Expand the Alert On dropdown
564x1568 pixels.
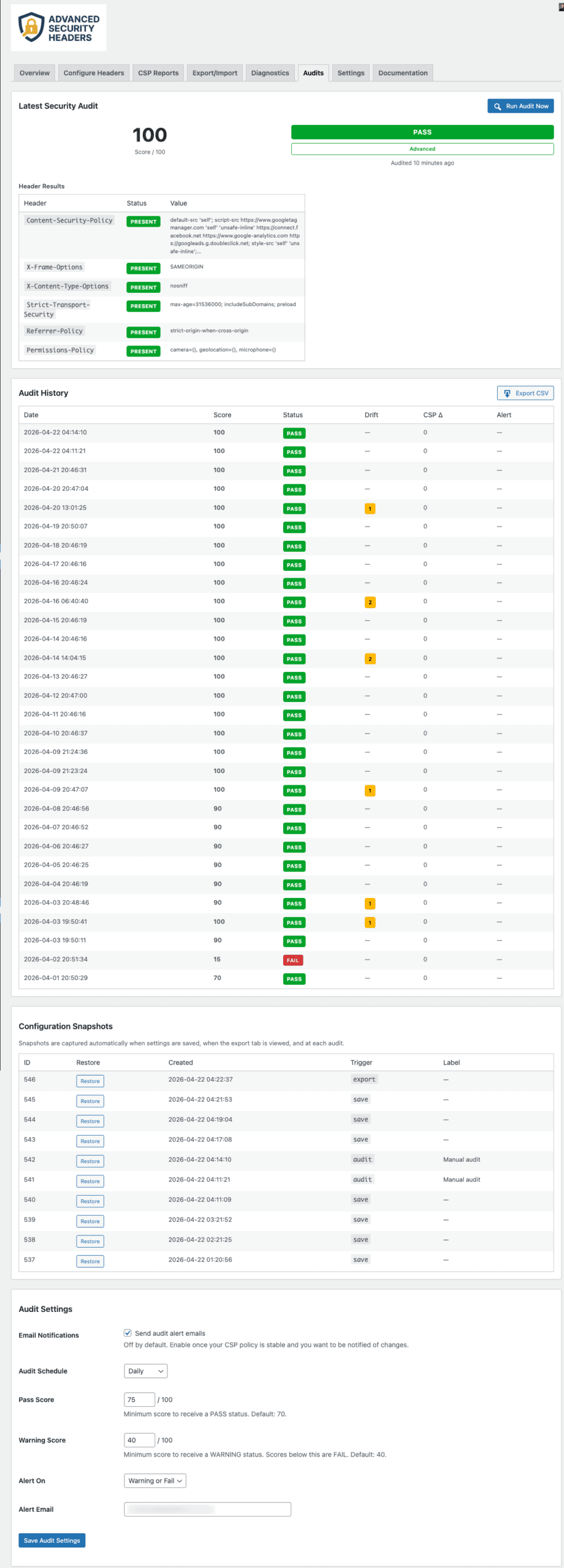154,1481
